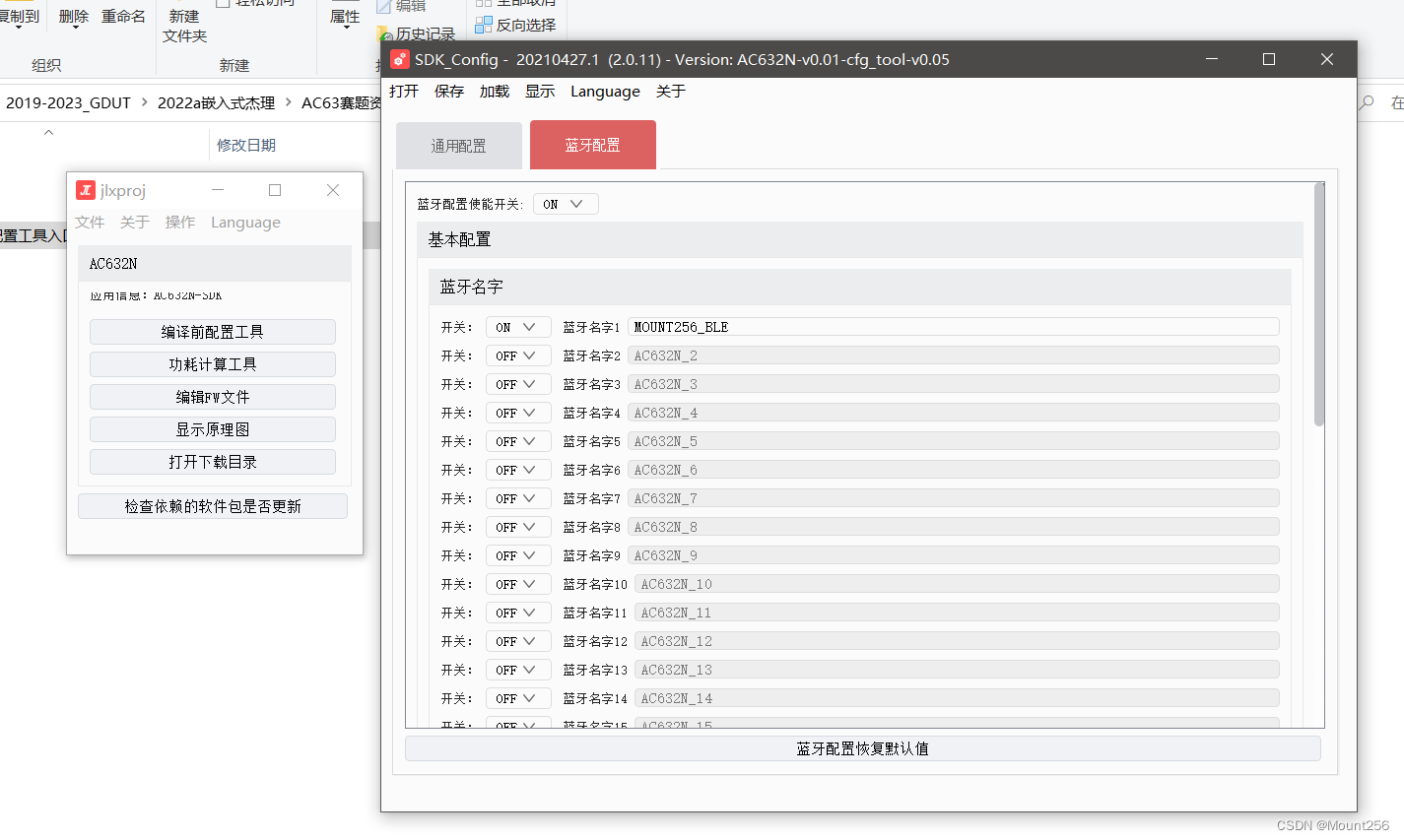This screenshot has height=840, width=1404.
Task: Open the 蓝牙名字9 OFF switch dropdown
Action: coord(518,555)
